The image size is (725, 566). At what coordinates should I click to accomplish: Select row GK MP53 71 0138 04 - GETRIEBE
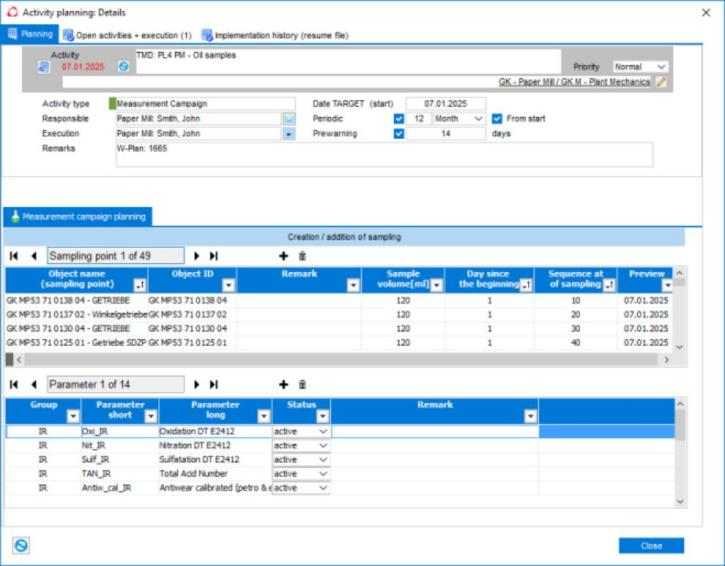point(338,301)
